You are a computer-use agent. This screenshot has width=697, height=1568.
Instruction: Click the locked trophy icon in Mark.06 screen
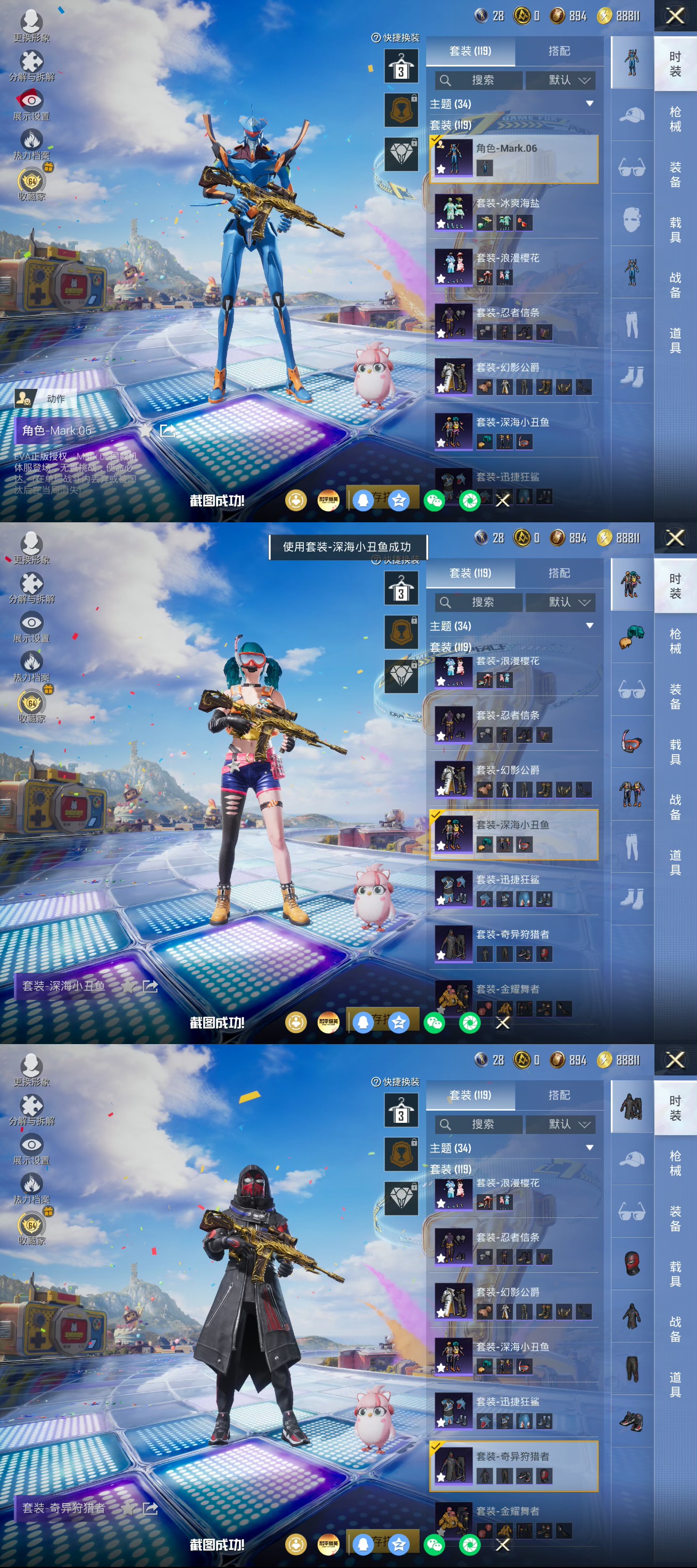[x=401, y=110]
